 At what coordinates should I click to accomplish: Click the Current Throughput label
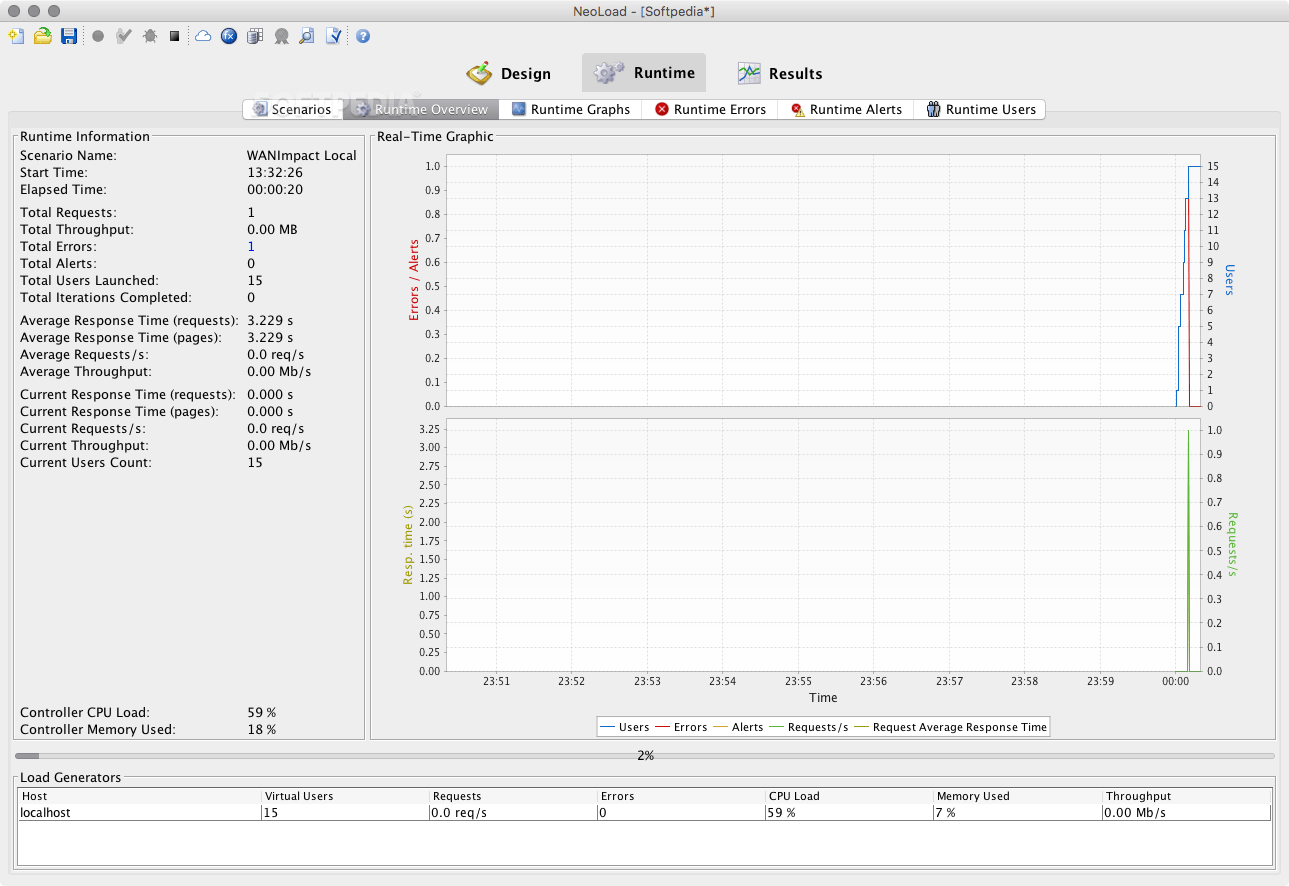(x=84, y=445)
